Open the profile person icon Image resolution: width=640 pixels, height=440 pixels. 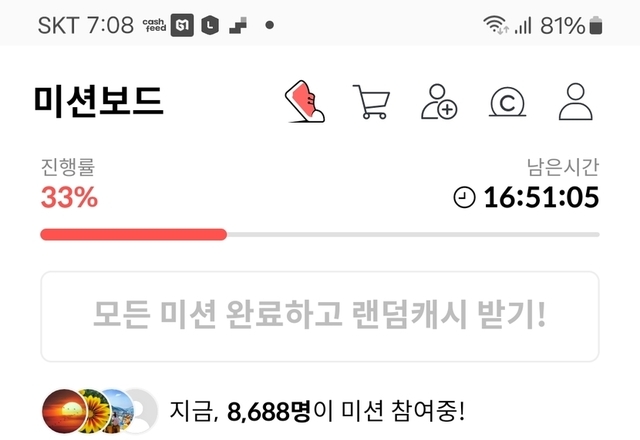tap(576, 102)
